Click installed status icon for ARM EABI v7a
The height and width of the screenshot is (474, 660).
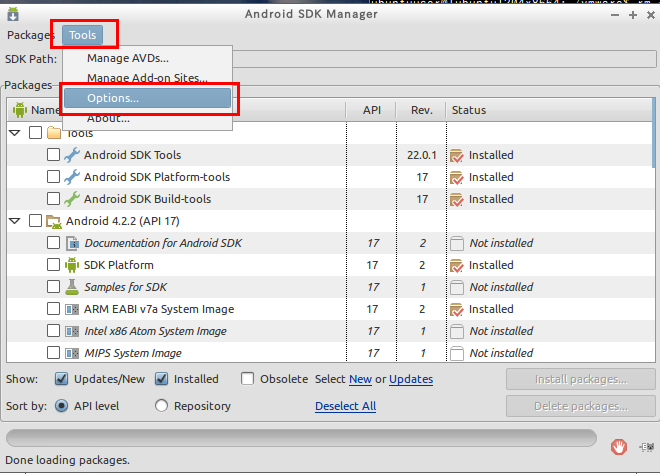(457, 309)
